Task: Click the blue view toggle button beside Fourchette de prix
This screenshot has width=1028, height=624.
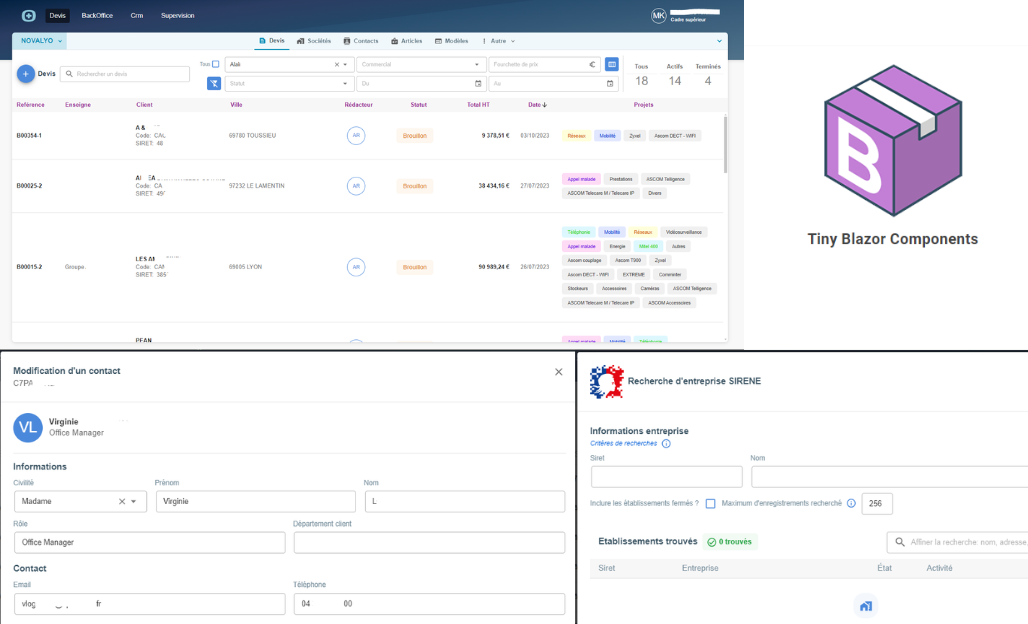Action: pyautogui.click(x=612, y=64)
